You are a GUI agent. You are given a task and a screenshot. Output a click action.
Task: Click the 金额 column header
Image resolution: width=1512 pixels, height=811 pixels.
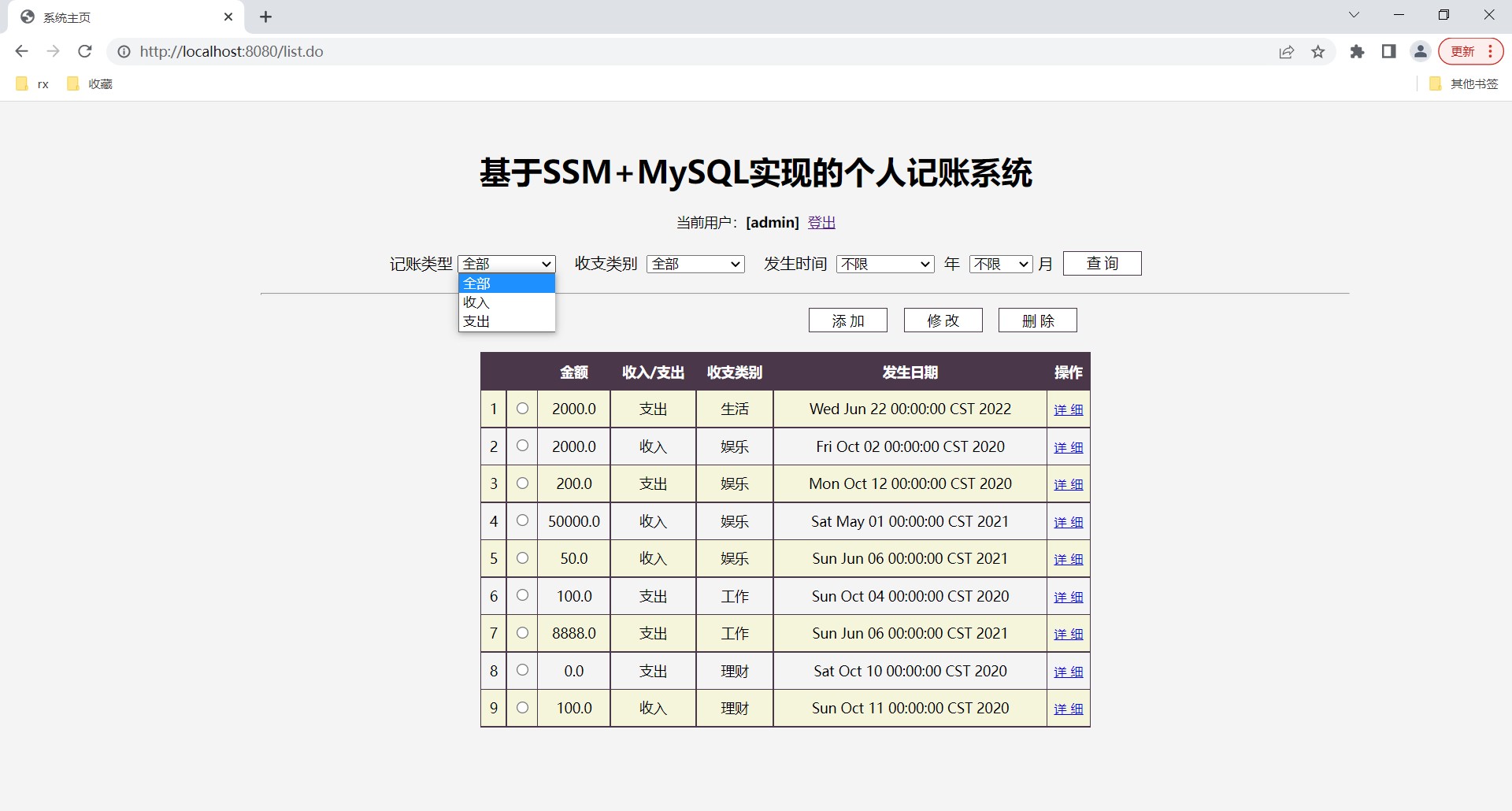(574, 372)
